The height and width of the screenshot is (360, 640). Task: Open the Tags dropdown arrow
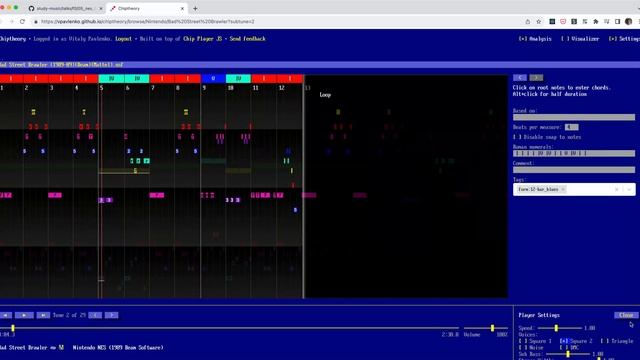(629, 189)
